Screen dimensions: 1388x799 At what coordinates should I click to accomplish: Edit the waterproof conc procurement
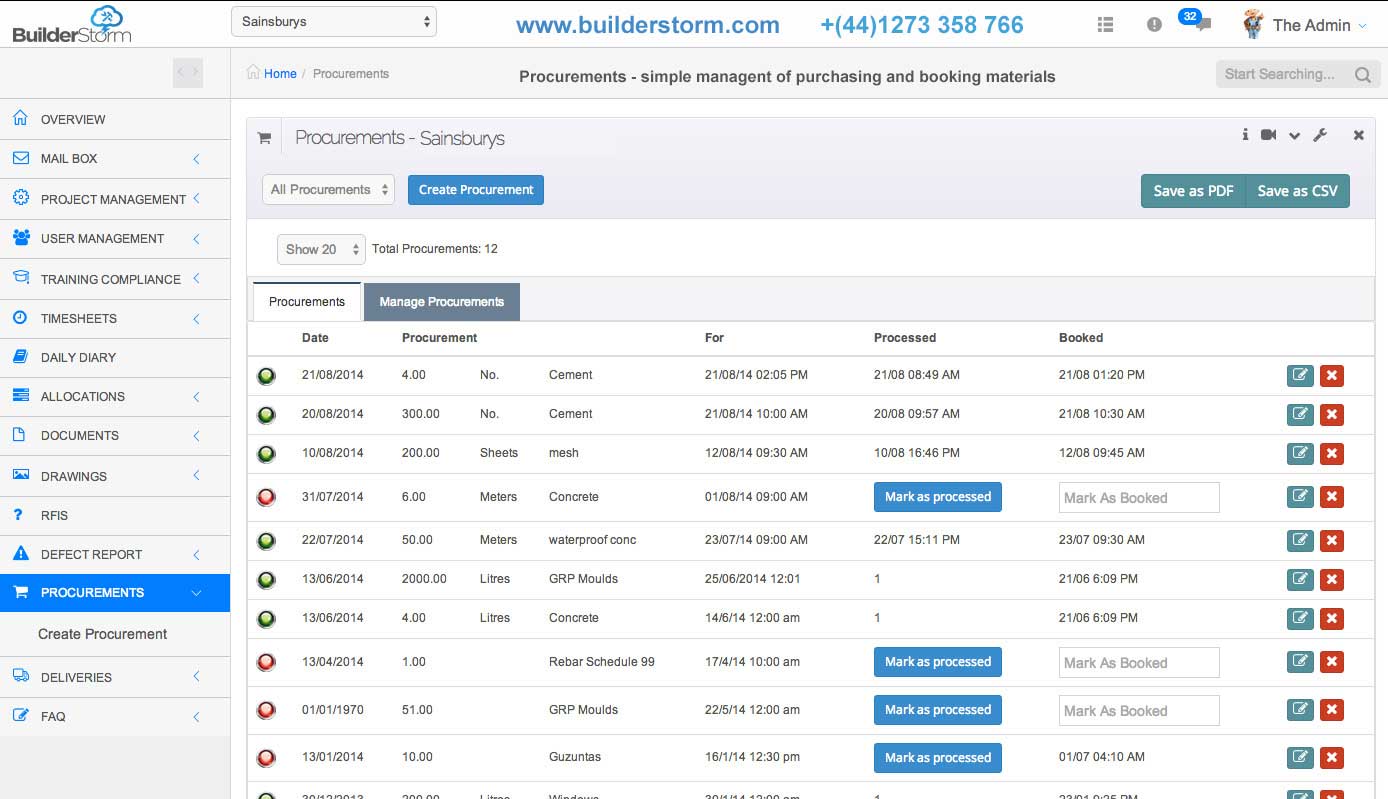[1300, 540]
